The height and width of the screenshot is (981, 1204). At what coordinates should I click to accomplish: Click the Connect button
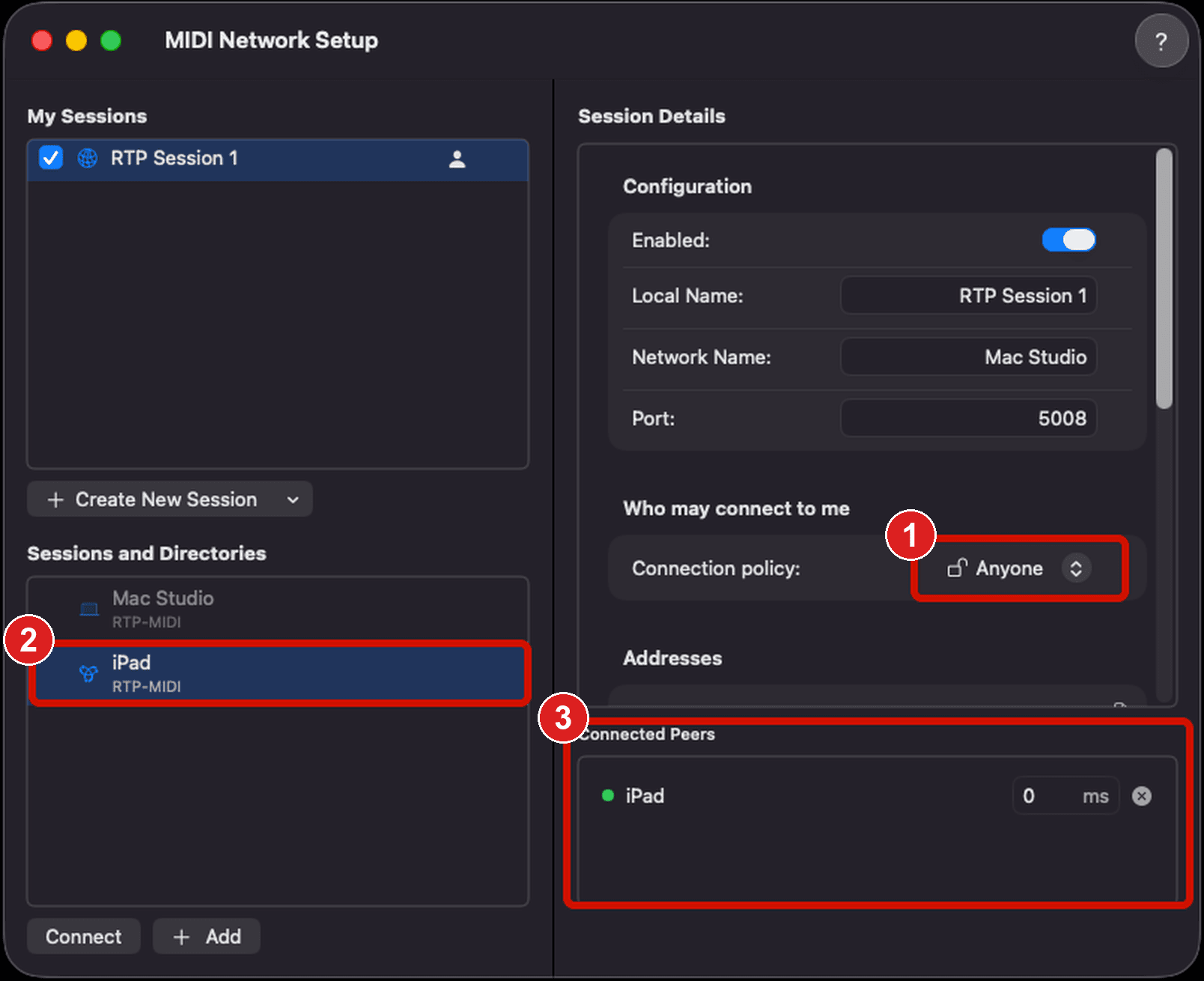tap(84, 937)
